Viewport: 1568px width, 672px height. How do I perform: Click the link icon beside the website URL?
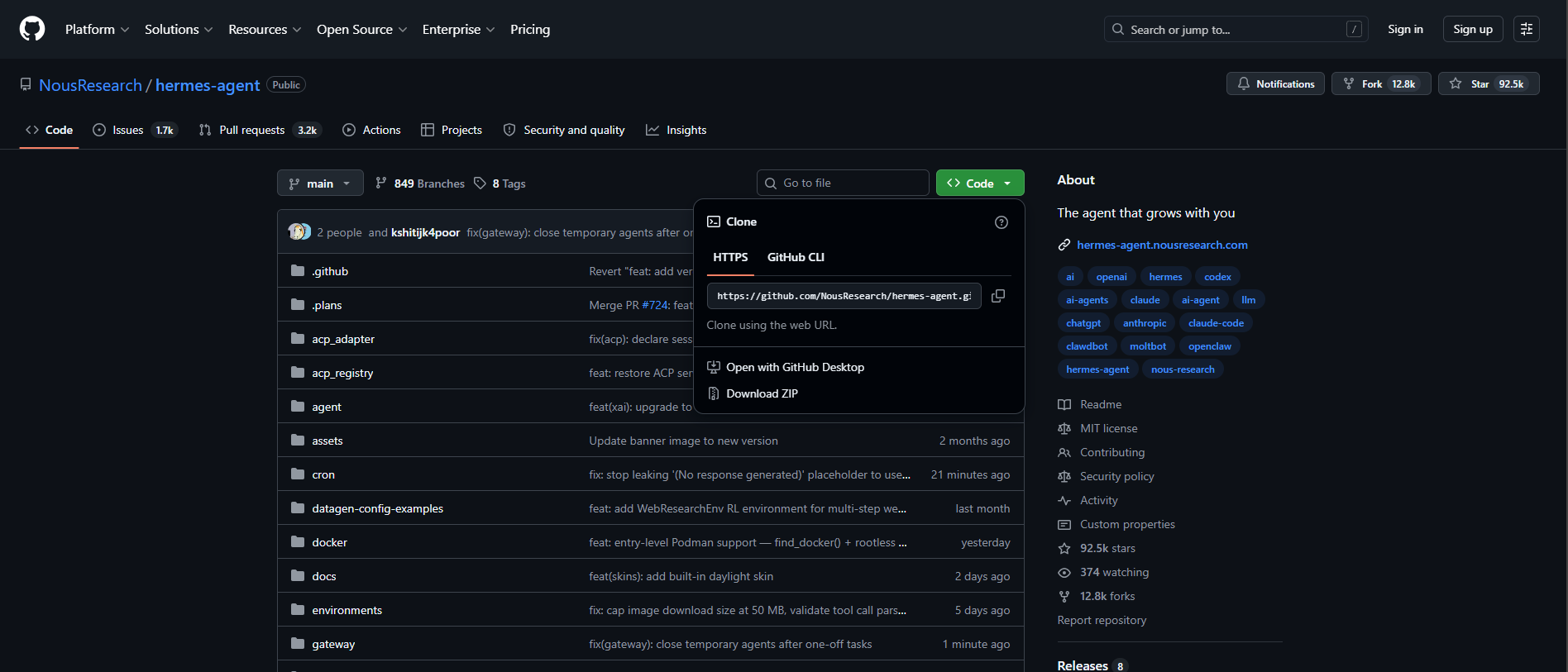click(1064, 245)
